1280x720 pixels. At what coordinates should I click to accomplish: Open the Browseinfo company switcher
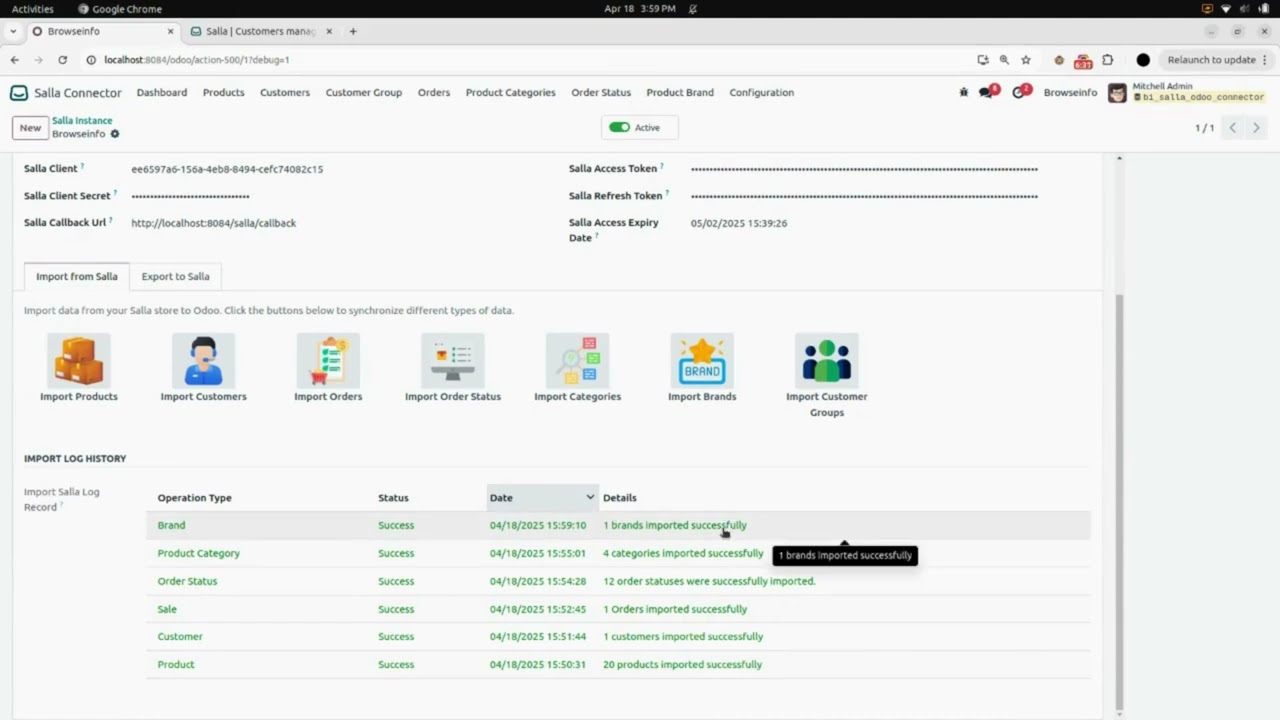click(1070, 93)
